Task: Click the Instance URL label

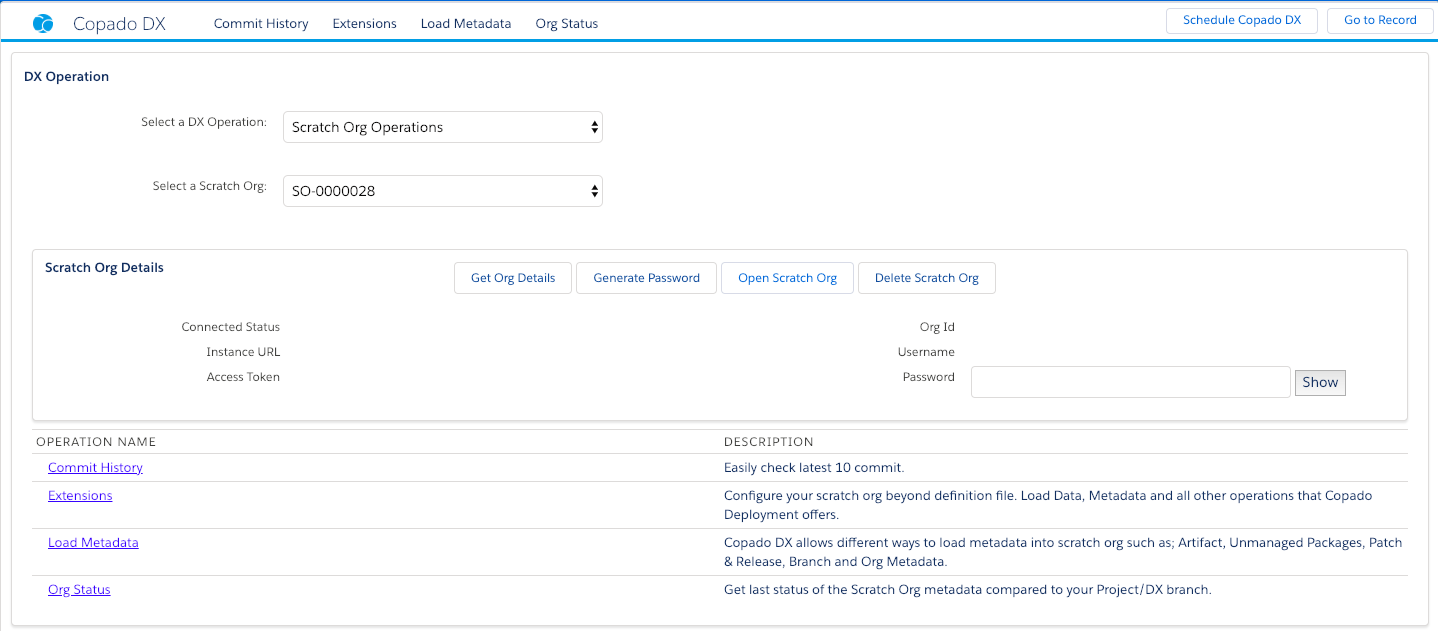Action: click(243, 352)
